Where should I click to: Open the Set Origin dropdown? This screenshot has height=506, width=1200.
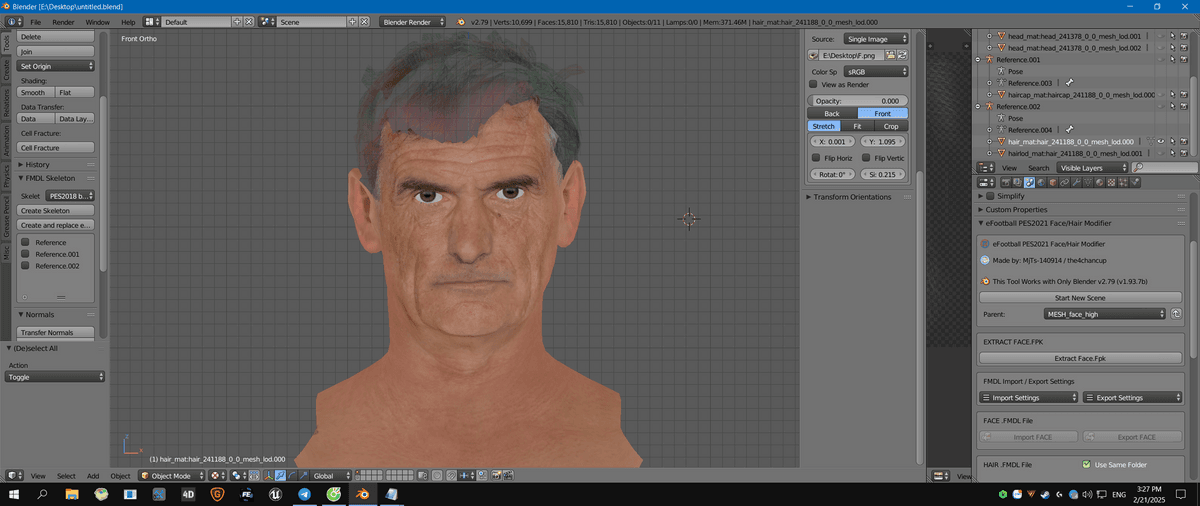click(x=56, y=66)
